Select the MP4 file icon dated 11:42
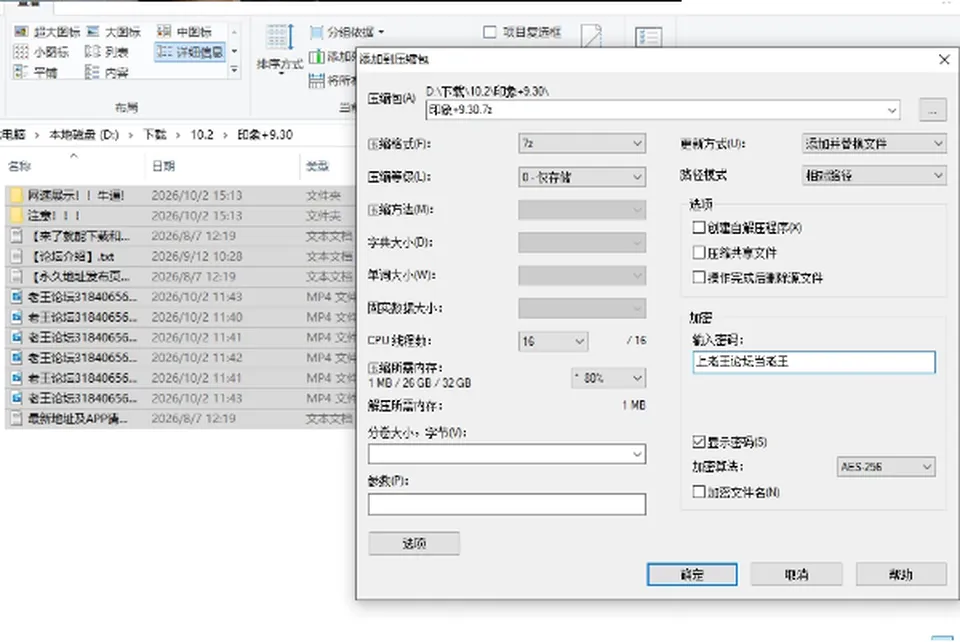Viewport: 960px width, 642px height. (17, 357)
